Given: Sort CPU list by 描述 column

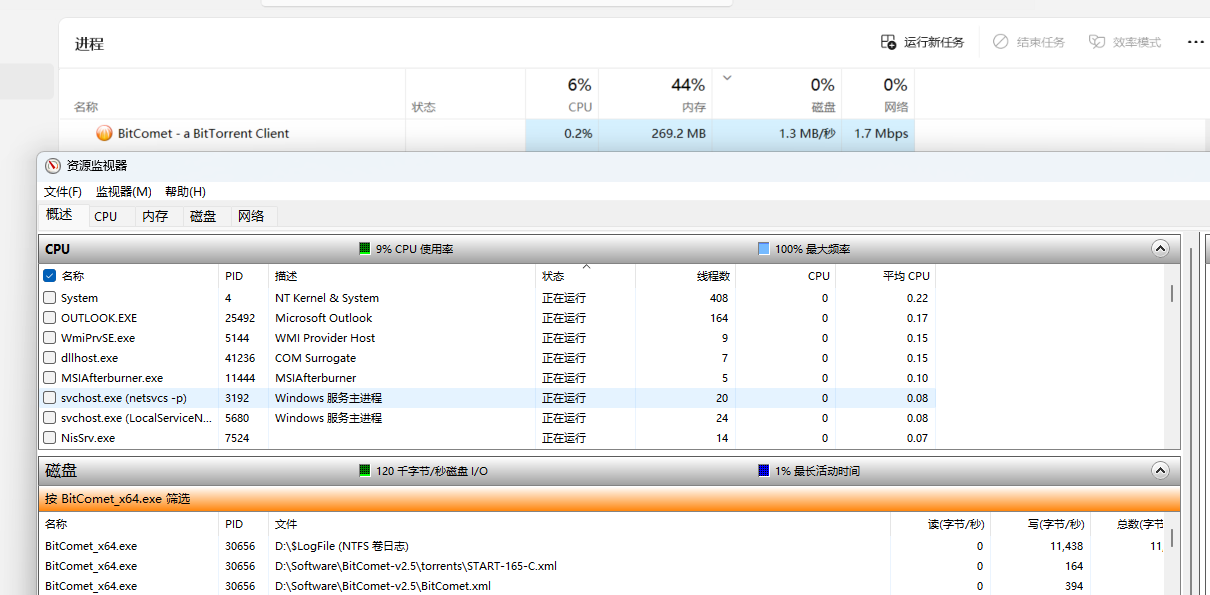Looking at the screenshot, I should tap(402, 275).
